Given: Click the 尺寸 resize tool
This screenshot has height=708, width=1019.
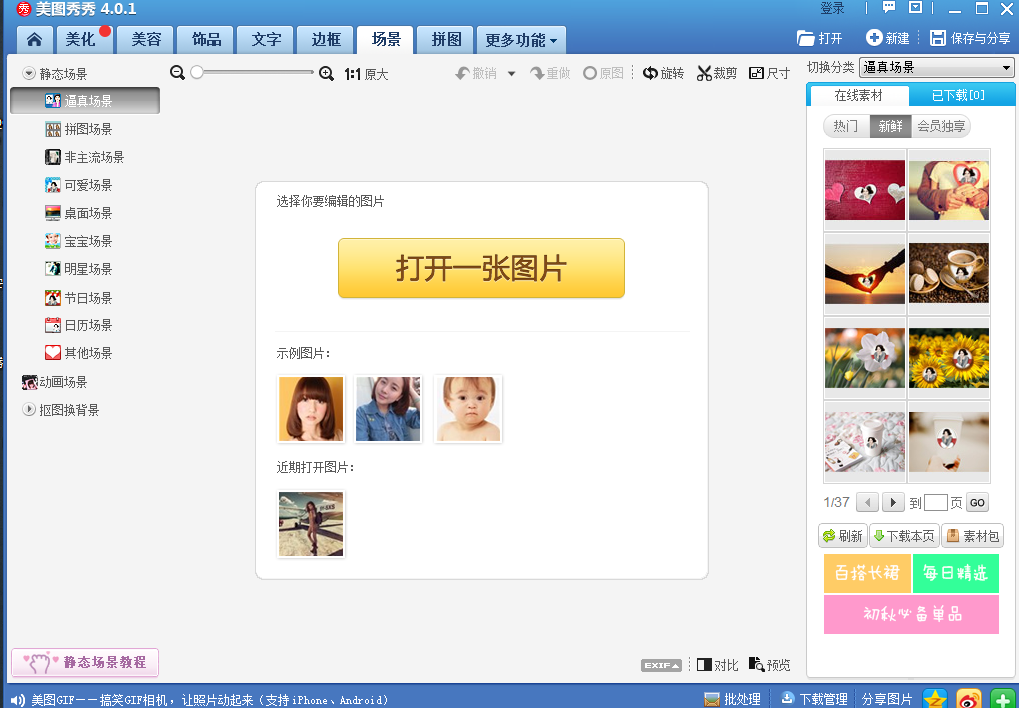Looking at the screenshot, I should point(769,73).
